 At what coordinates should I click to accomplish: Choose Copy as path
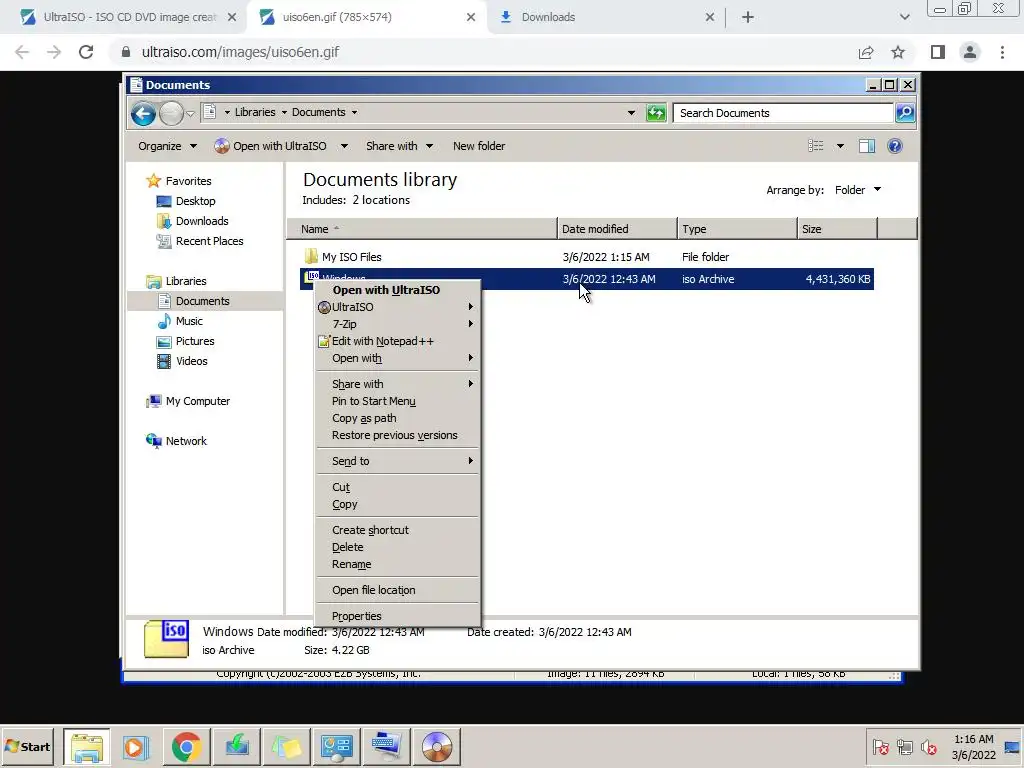tap(398, 418)
